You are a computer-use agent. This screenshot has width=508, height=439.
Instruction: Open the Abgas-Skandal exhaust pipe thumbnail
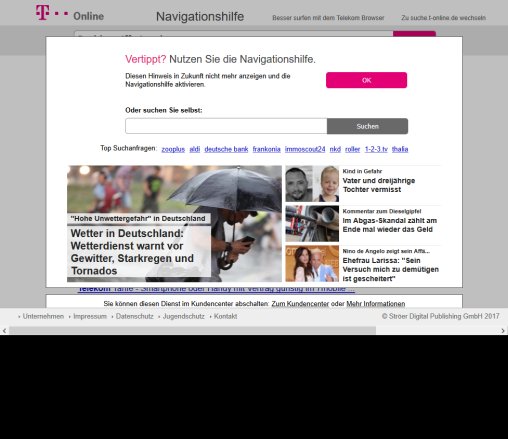(312, 224)
